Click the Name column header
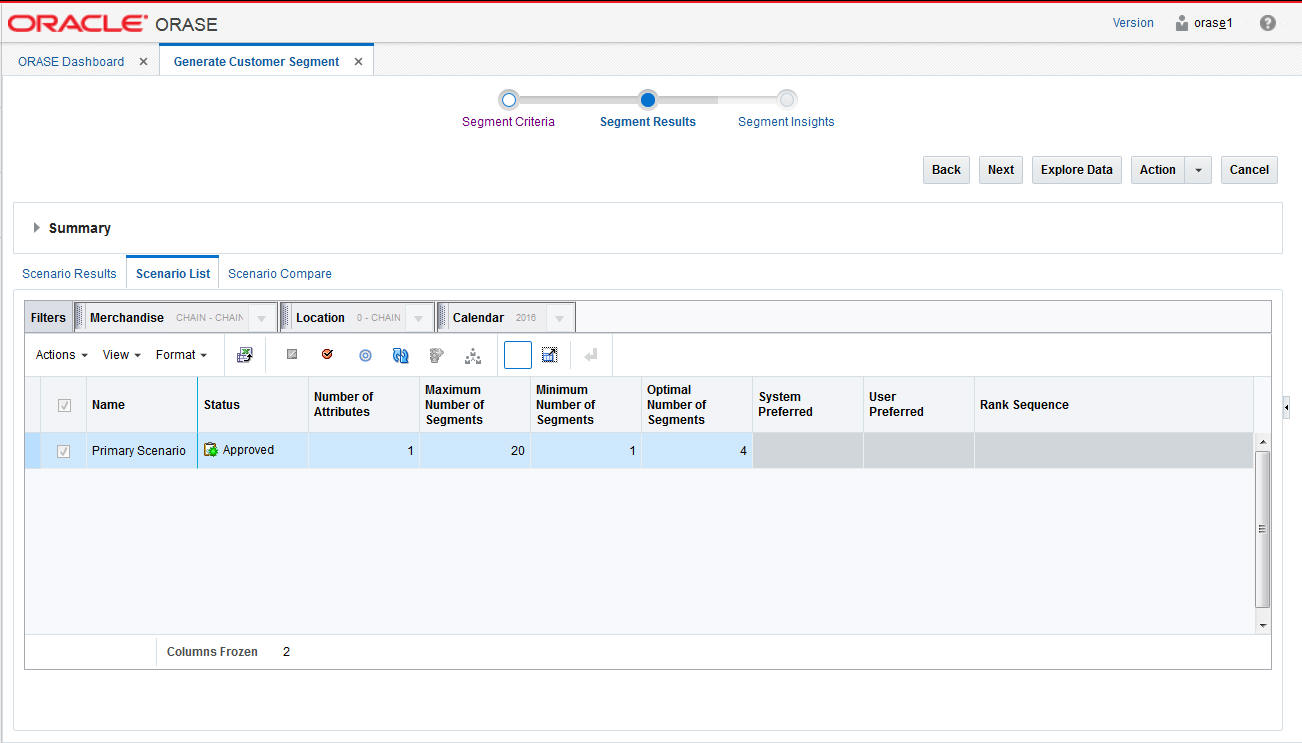The image size is (1302, 743). pyautogui.click(x=142, y=405)
